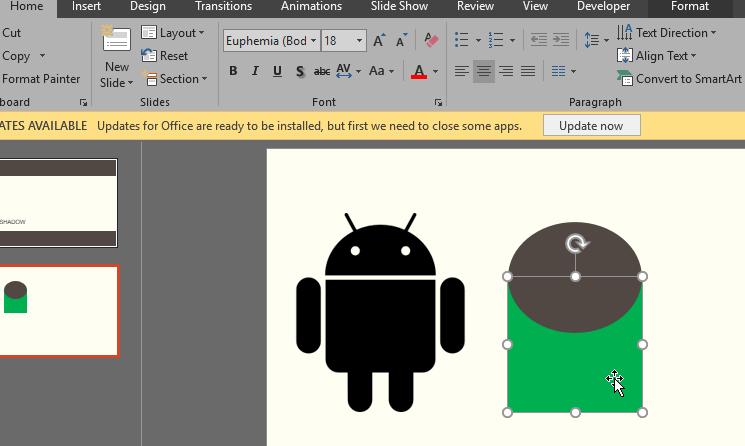The height and width of the screenshot is (446, 745).
Task: Toggle bold formatting
Action: click(x=233, y=71)
